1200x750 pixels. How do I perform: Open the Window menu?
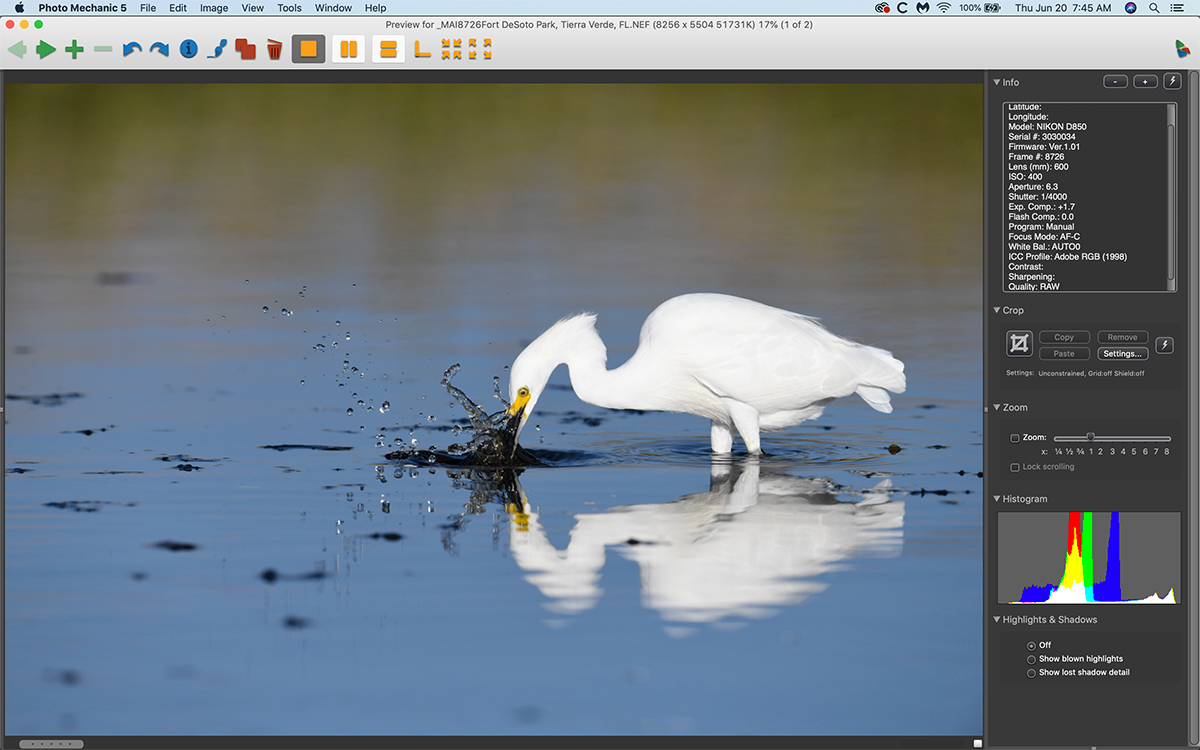pyautogui.click(x=333, y=8)
